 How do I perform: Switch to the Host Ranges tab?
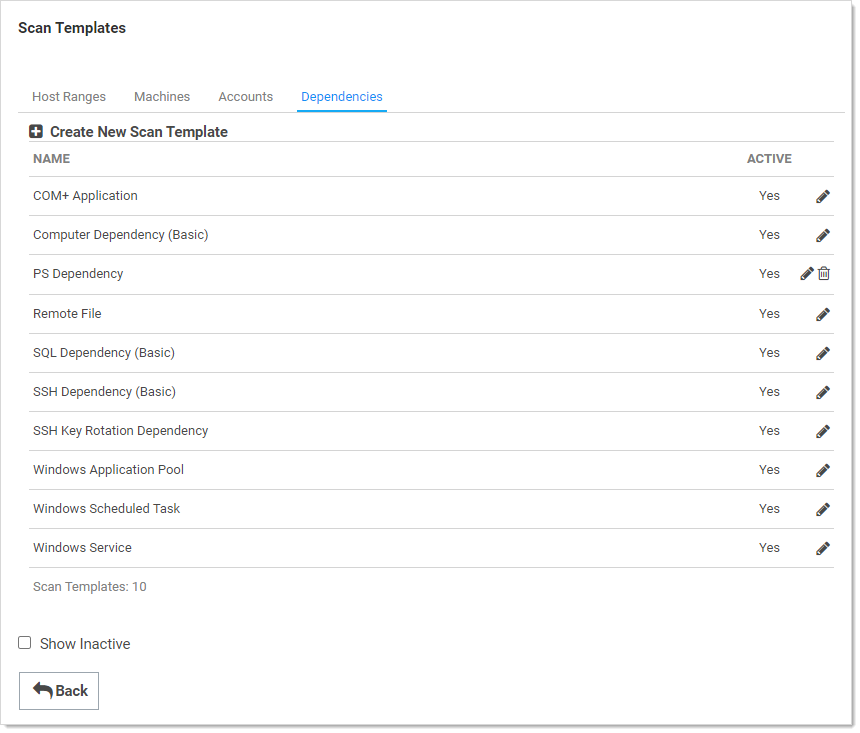[x=69, y=97]
